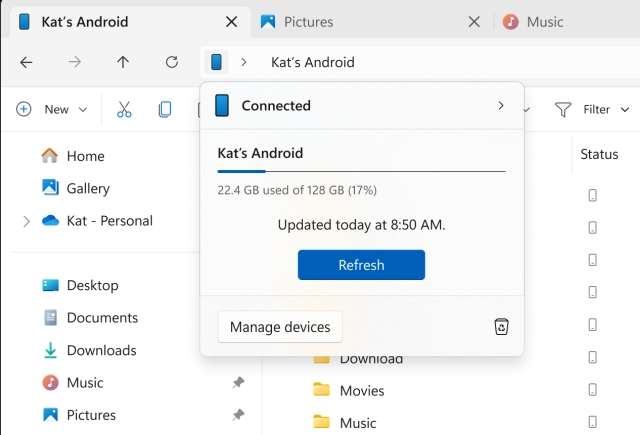Go up one folder level
640x435 pixels.
pyautogui.click(x=123, y=62)
